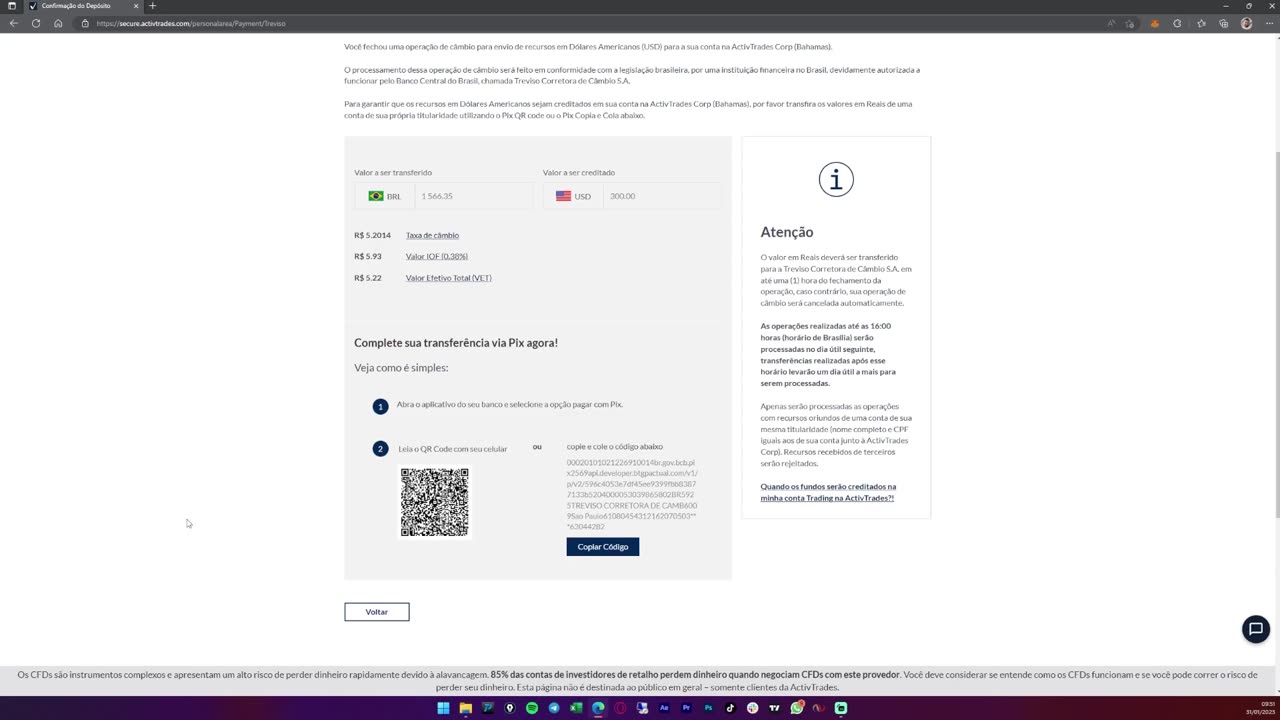Open Photoshop from the taskbar
The width and height of the screenshot is (1280, 720).
[708, 708]
